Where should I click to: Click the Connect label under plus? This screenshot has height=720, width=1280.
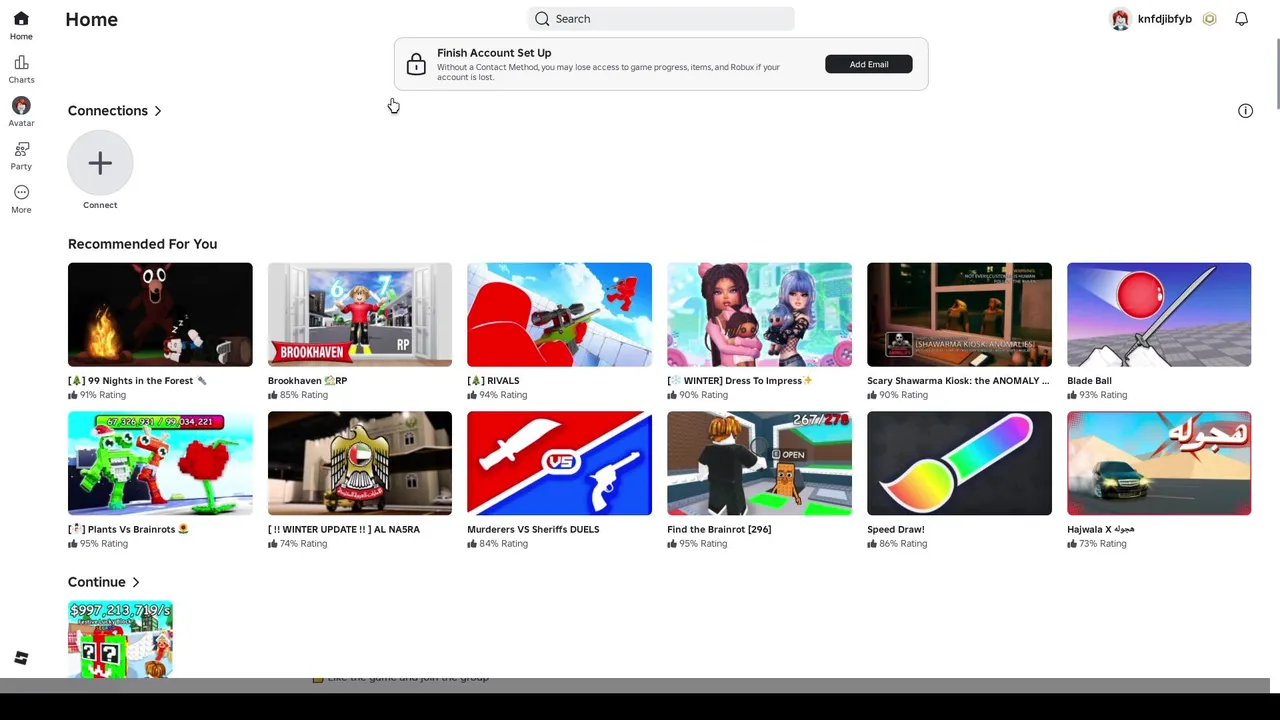[x=100, y=205]
